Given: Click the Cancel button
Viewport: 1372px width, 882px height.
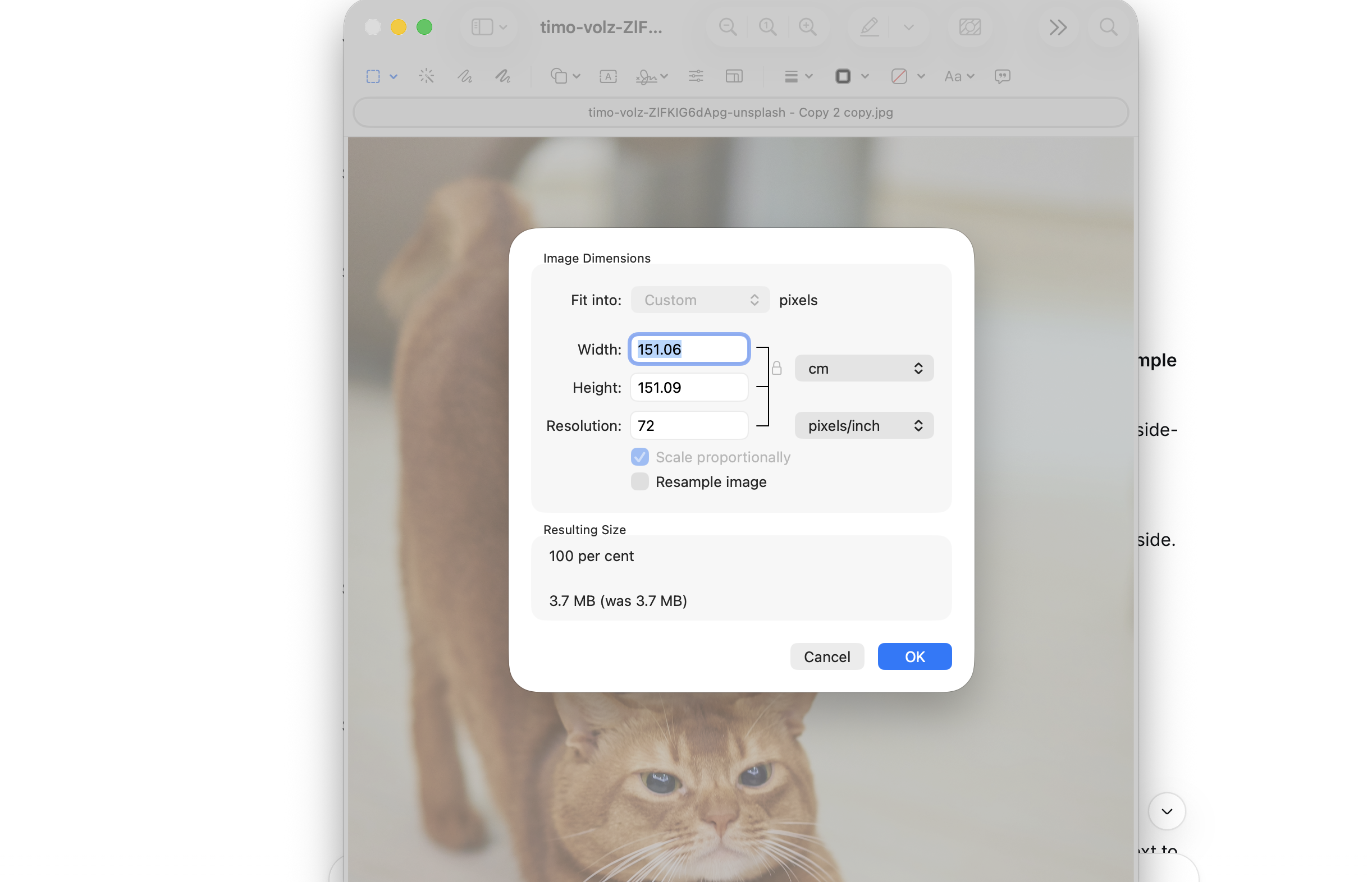Looking at the screenshot, I should tap(827, 656).
